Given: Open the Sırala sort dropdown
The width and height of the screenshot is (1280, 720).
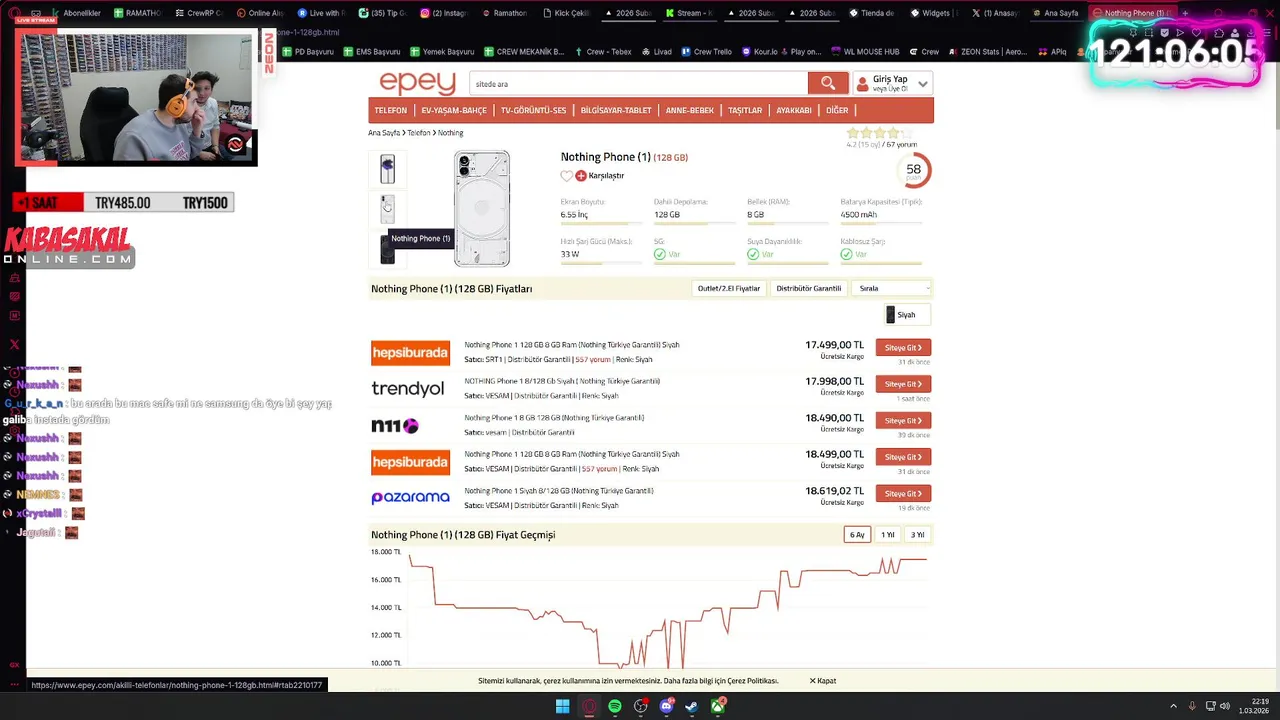Looking at the screenshot, I should pyautogui.click(x=891, y=288).
